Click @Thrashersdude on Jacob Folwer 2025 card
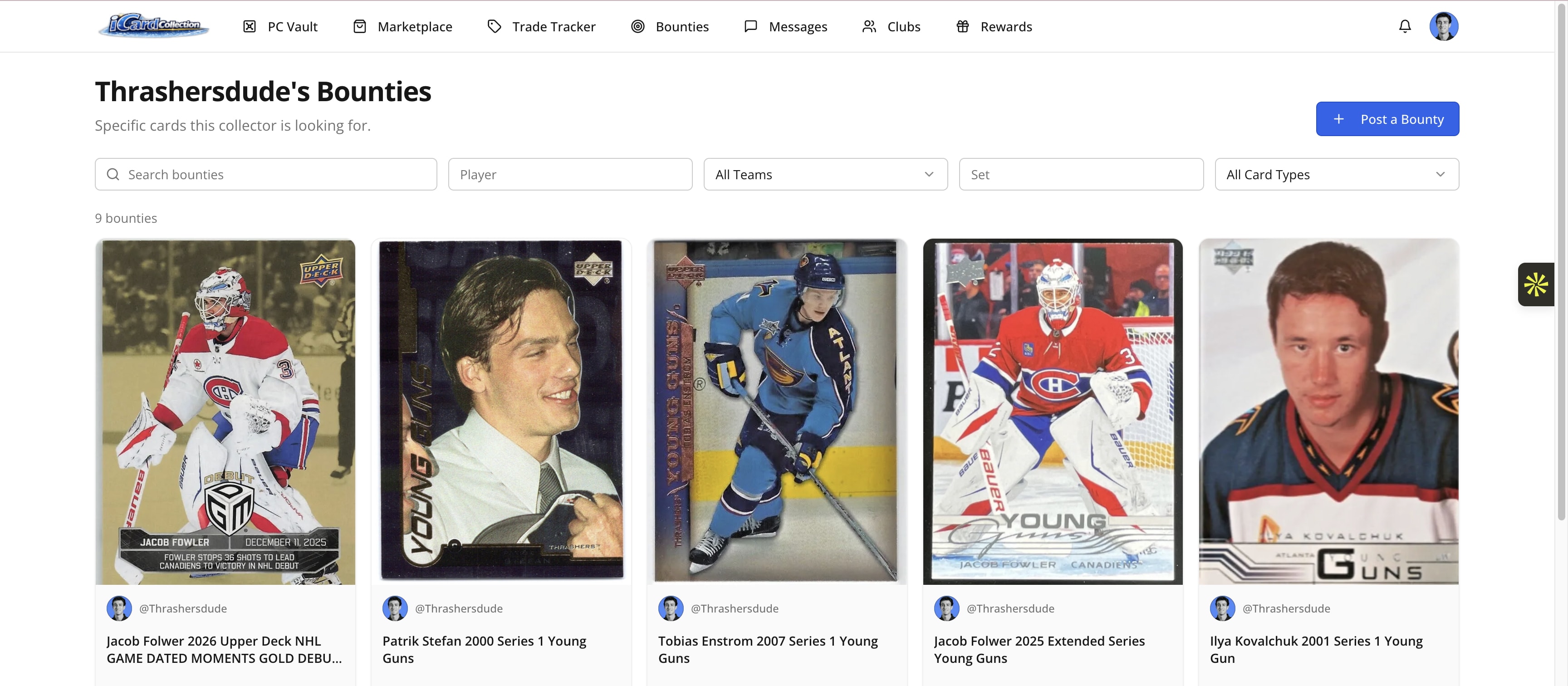The image size is (1568, 686). click(1010, 609)
